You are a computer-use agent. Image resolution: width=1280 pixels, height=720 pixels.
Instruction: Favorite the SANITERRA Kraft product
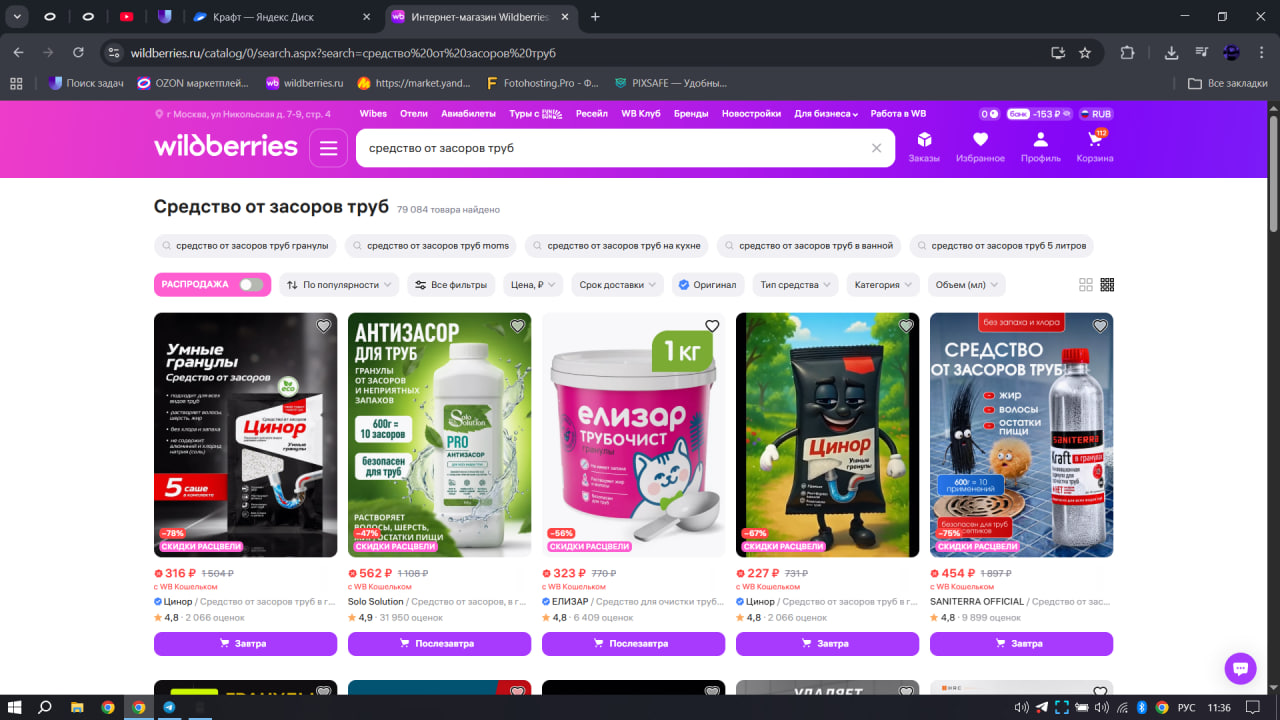1100,326
